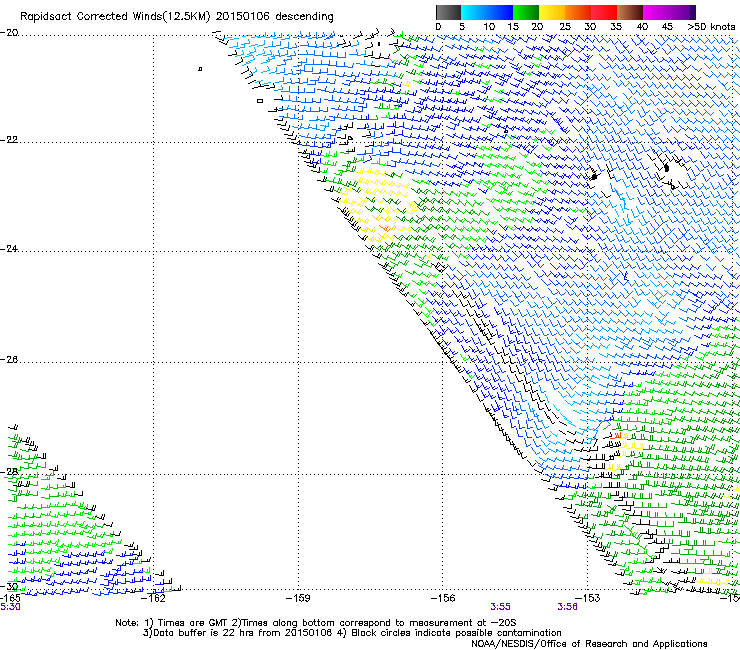
Task: Pick the magenta 40–45 knots color segment
Action: click(656, 12)
